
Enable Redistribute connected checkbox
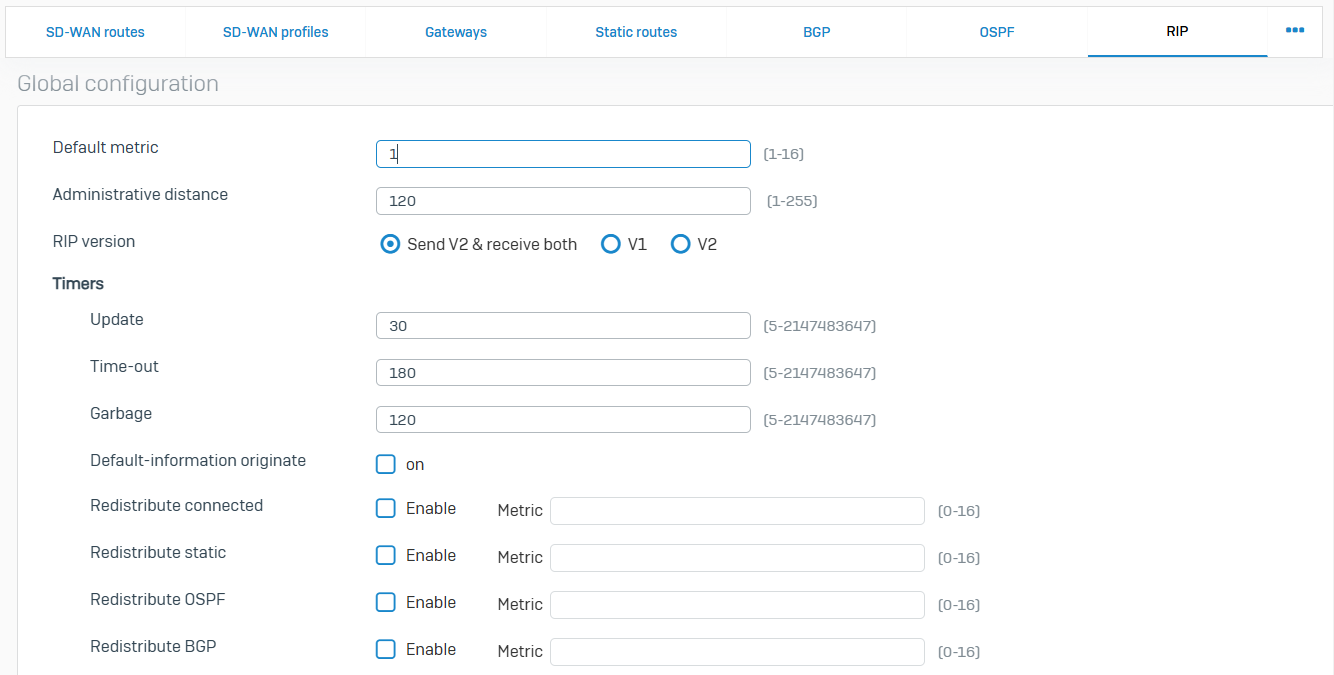coord(386,508)
